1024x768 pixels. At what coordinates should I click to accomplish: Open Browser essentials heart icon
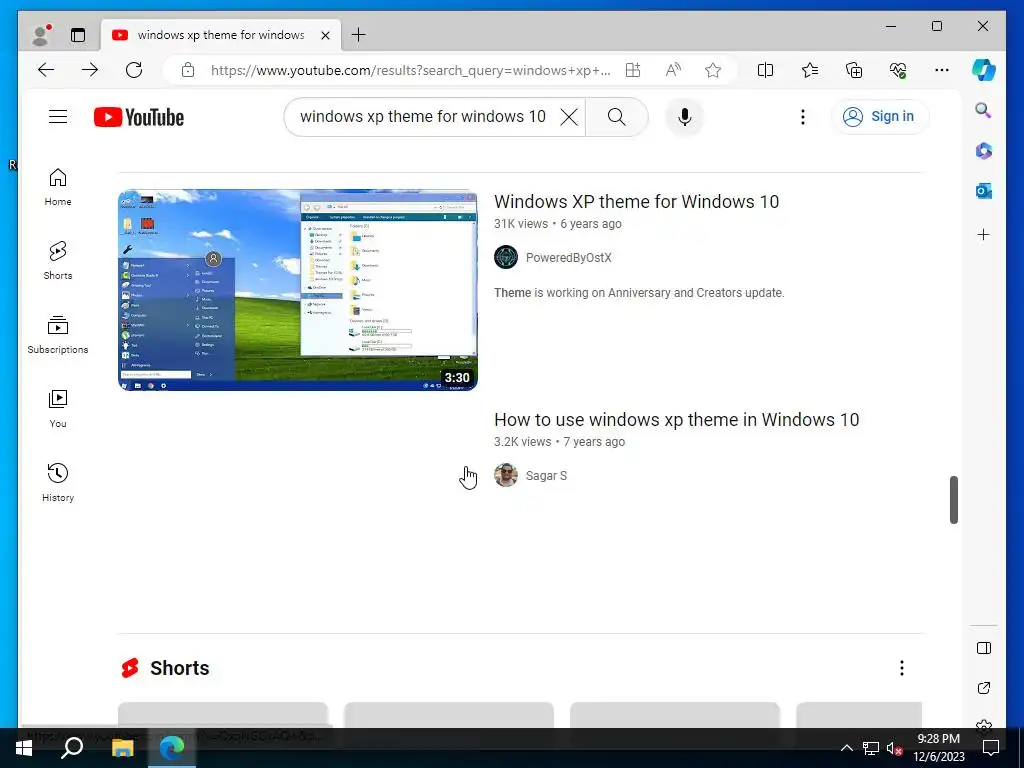[898, 70]
